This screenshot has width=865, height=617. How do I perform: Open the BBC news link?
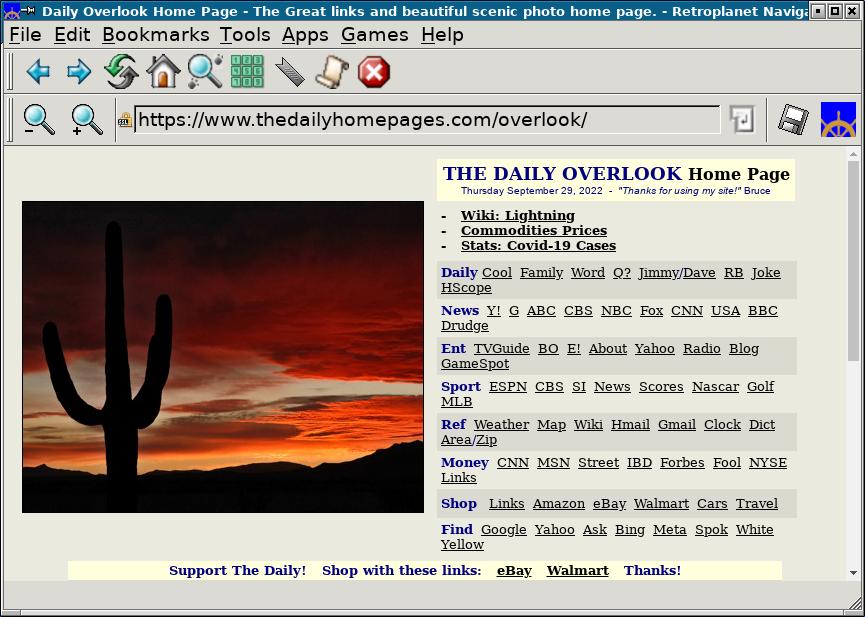pyautogui.click(x=762, y=311)
